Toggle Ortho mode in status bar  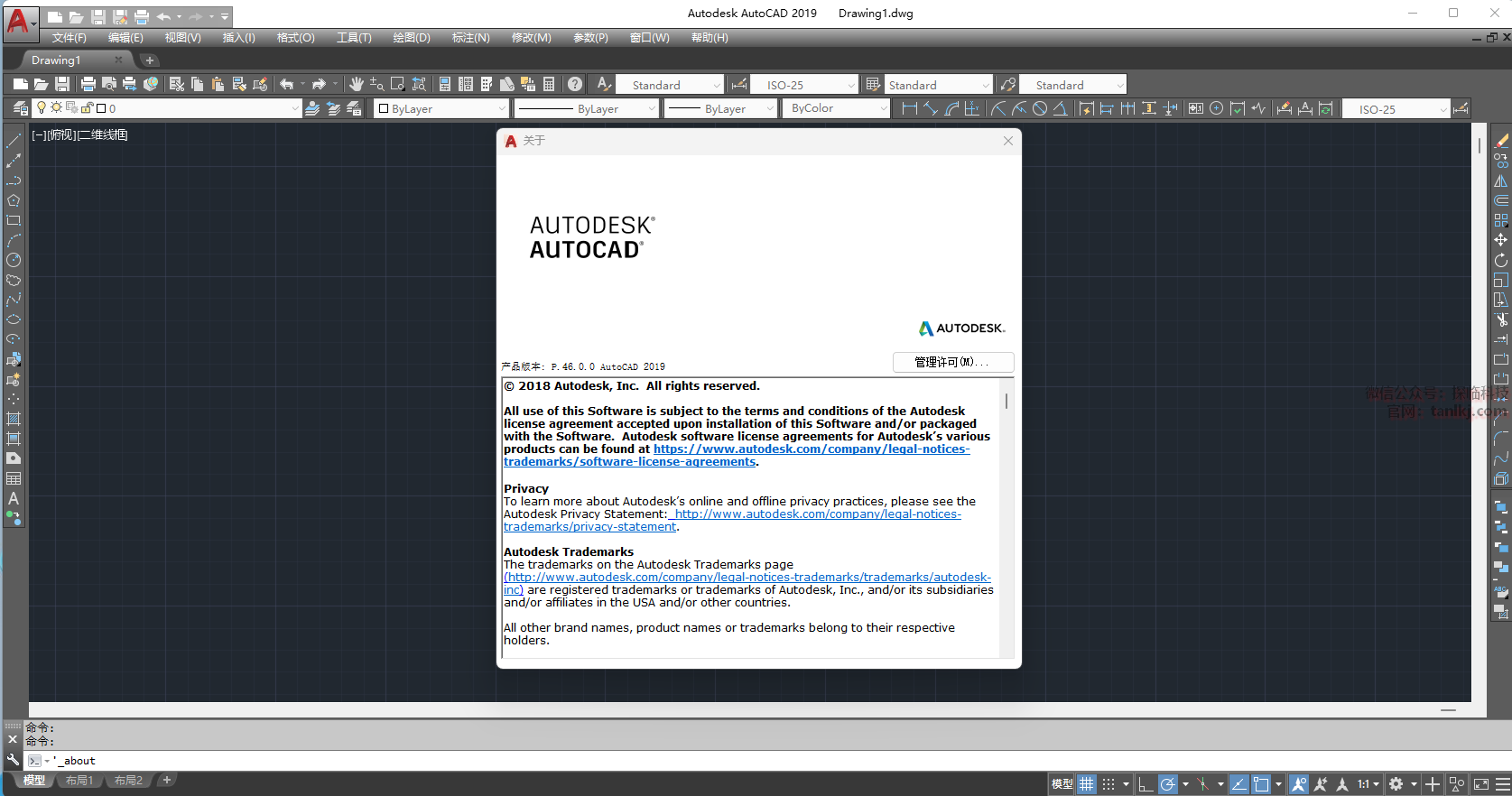tap(1146, 784)
